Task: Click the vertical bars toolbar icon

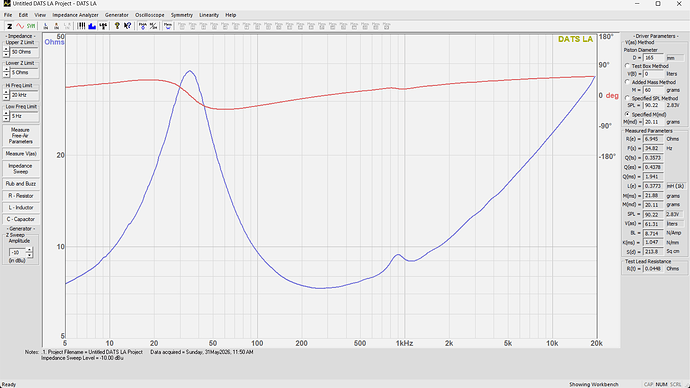Action: tap(81, 26)
